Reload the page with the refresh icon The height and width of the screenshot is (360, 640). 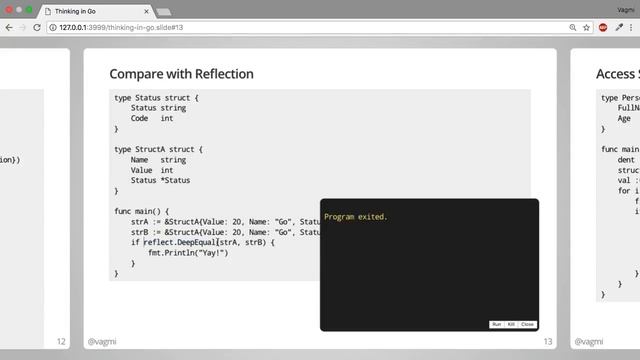pos(37,27)
